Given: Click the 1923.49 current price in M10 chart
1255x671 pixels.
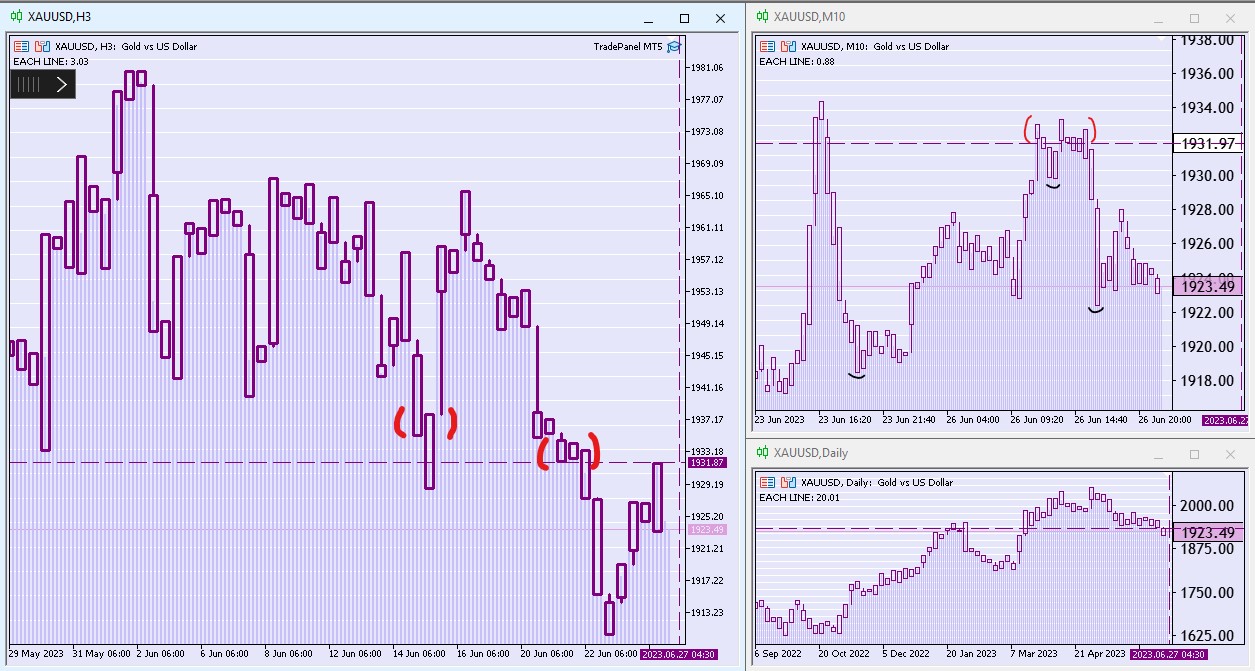Looking at the screenshot, I should (1208, 287).
